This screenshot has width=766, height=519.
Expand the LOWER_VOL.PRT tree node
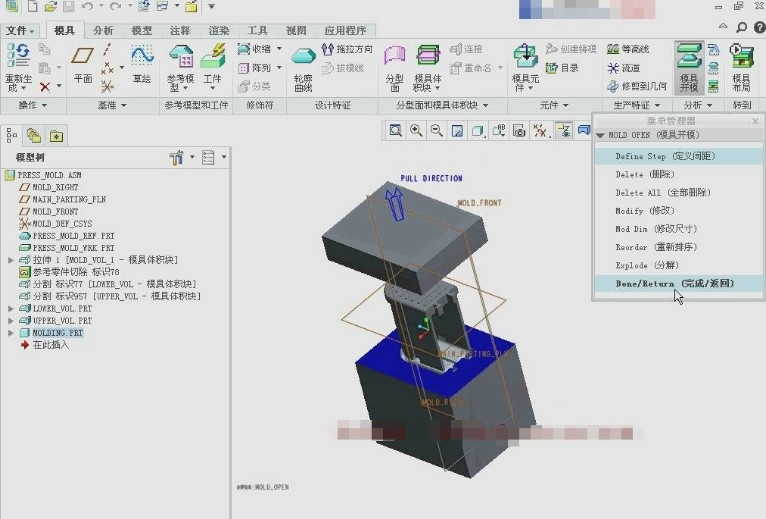[x=11, y=308]
